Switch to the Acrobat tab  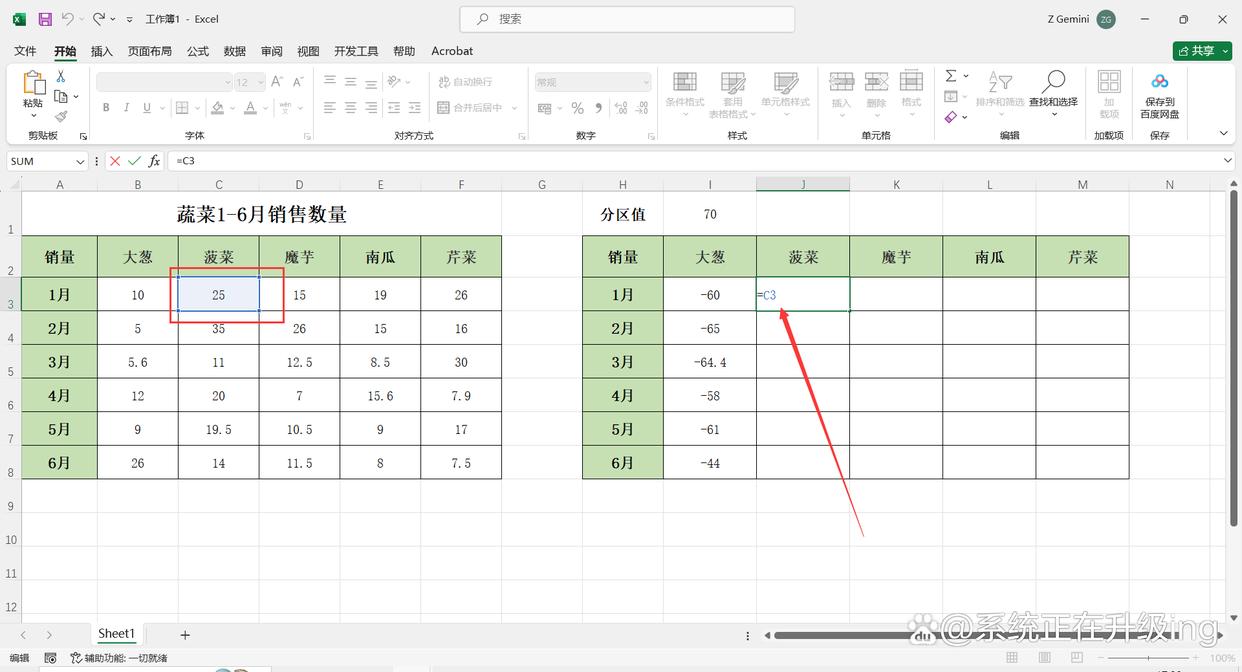coord(452,51)
